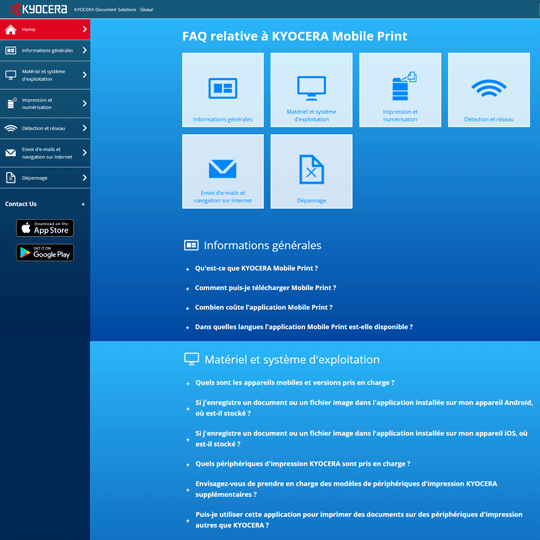Expand 'Qu'est-ce que KYOCERA Mobile Print ?' question

[x=256, y=268]
